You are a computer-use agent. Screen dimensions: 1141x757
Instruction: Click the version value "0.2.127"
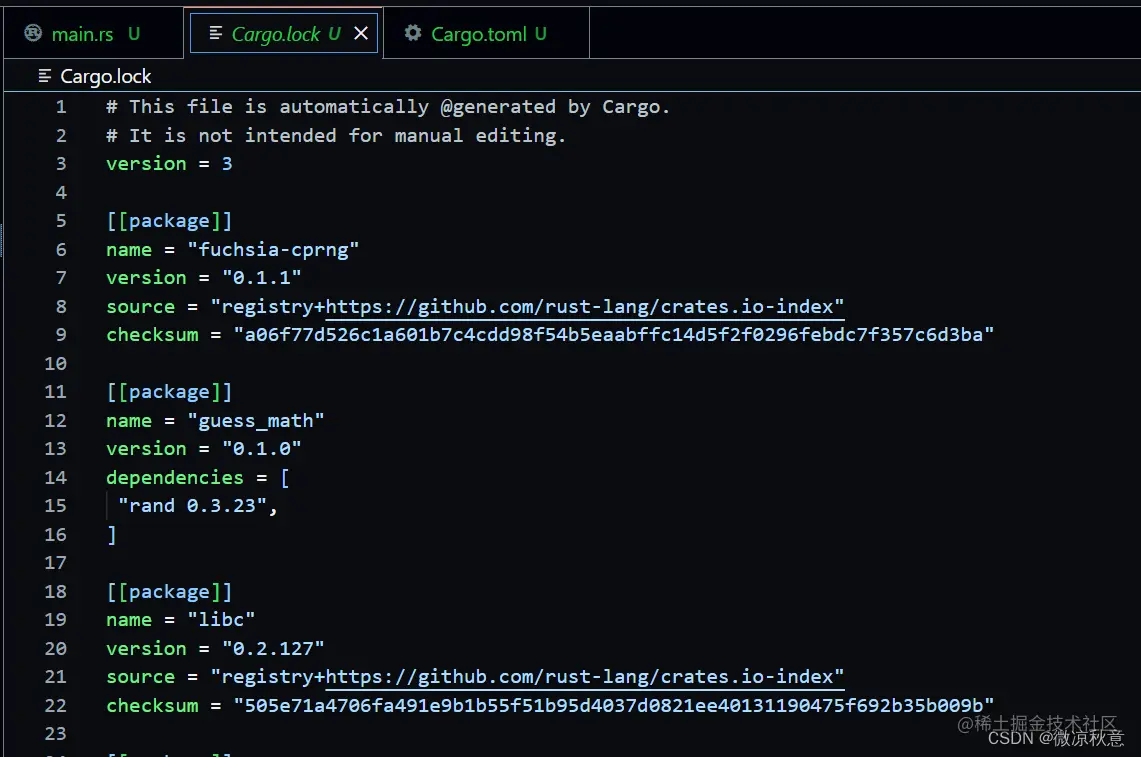pos(273,649)
